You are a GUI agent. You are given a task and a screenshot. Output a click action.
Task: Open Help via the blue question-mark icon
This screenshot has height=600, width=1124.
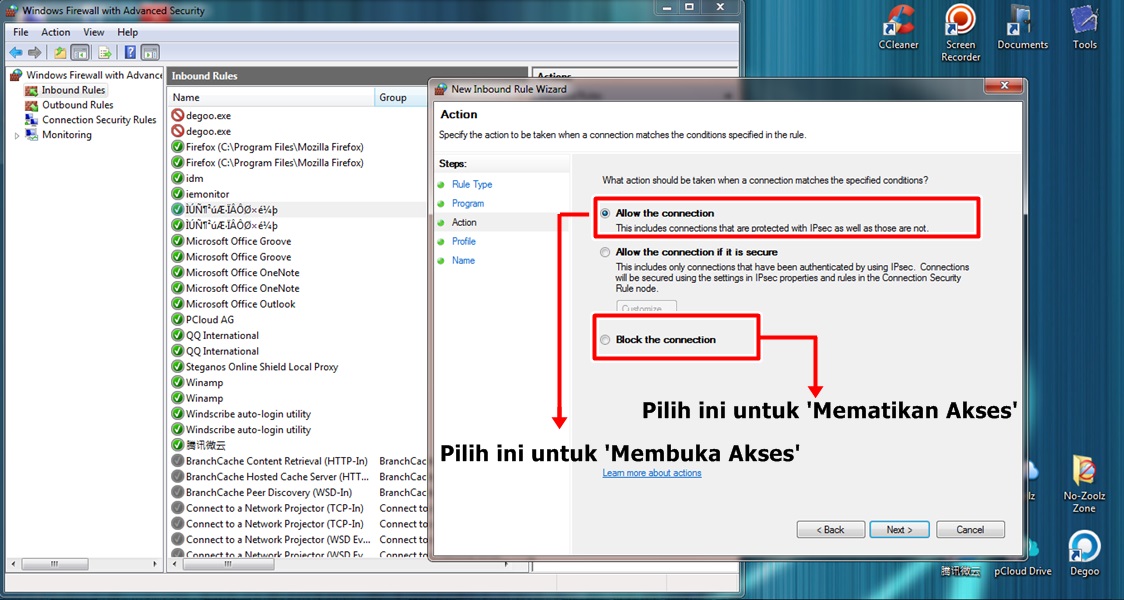pos(130,52)
